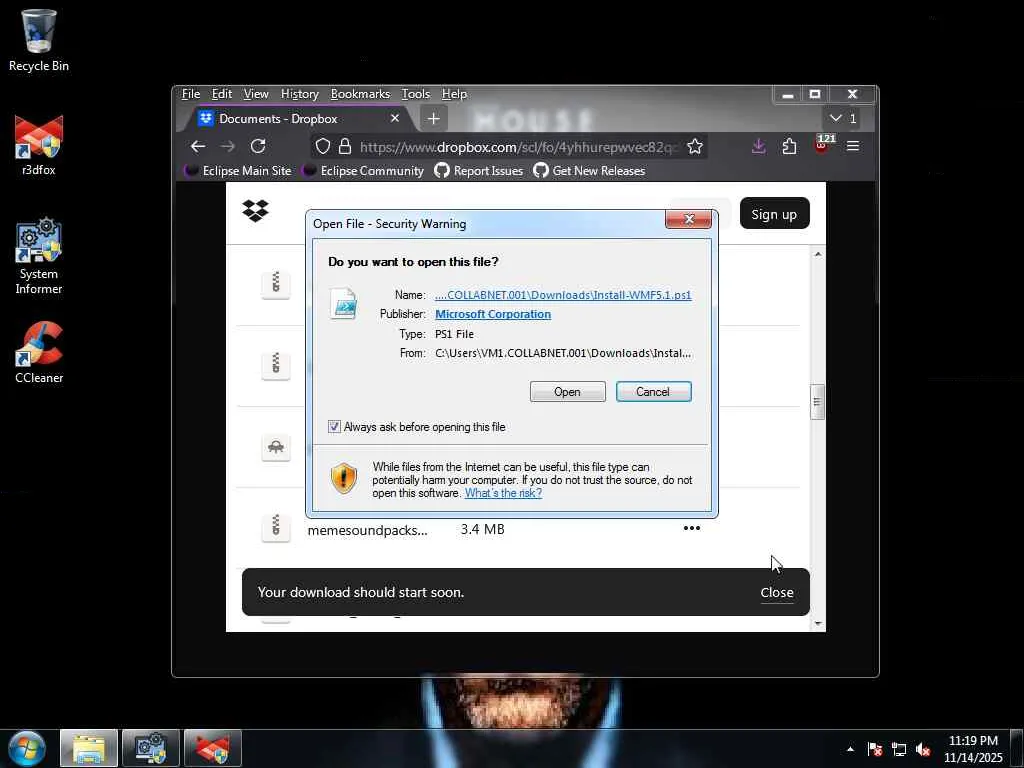
Task: Switch to System Informer in taskbar
Action: coord(151,748)
